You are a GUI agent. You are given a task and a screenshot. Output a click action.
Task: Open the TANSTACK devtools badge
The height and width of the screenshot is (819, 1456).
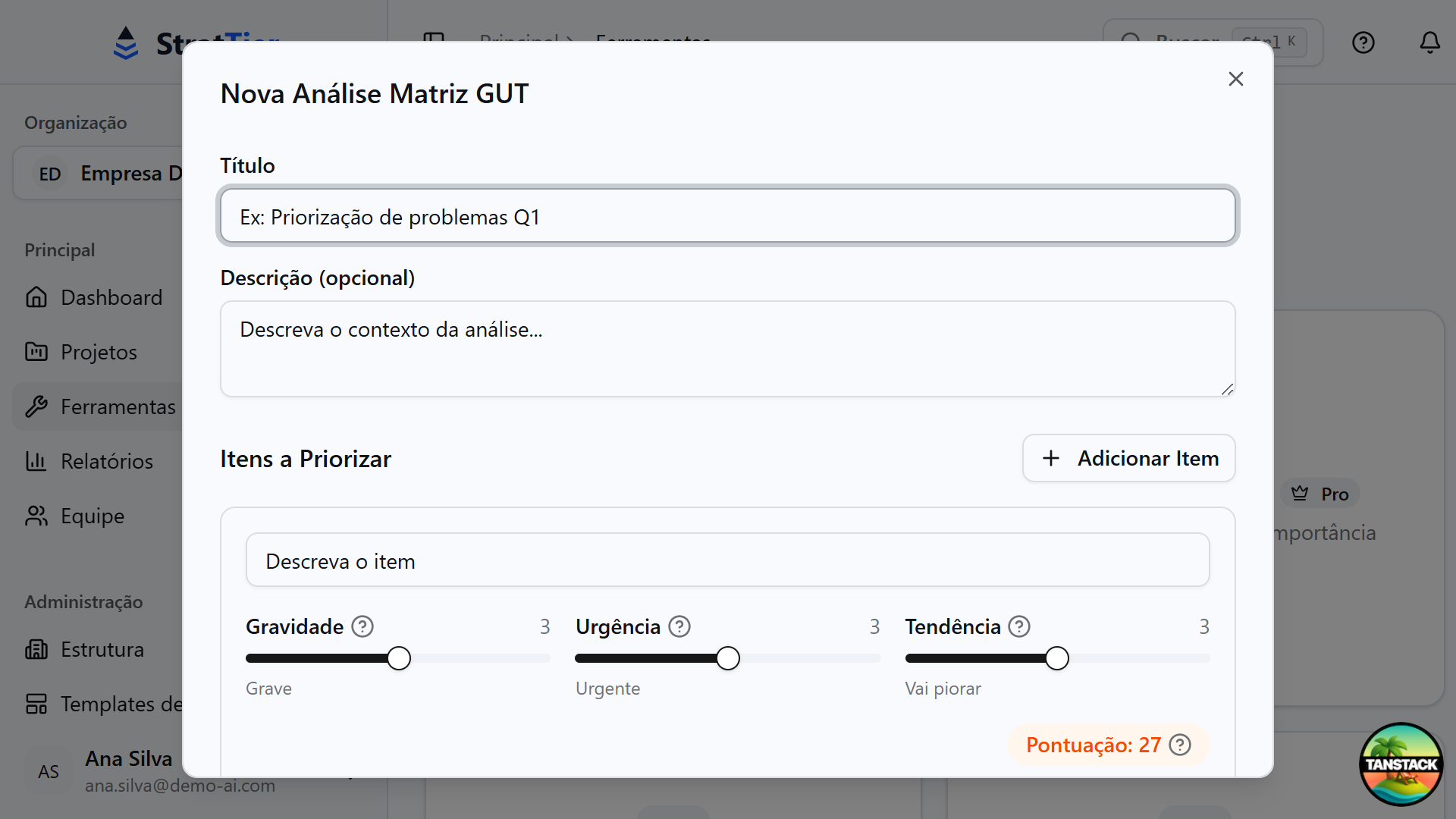[x=1399, y=764]
